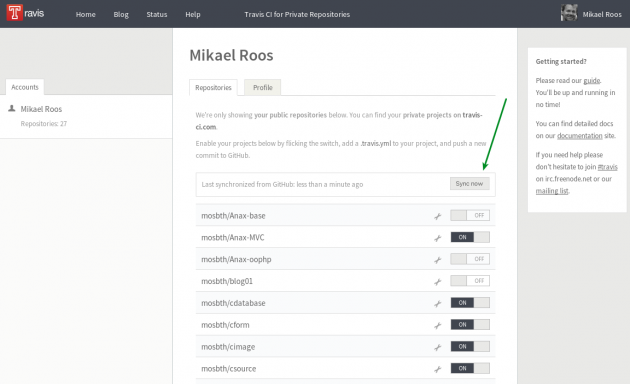Image resolution: width=630 pixels, height=384 pixels.
Task: Click Mikael Roos avatar in header
Action: [569, 13]
